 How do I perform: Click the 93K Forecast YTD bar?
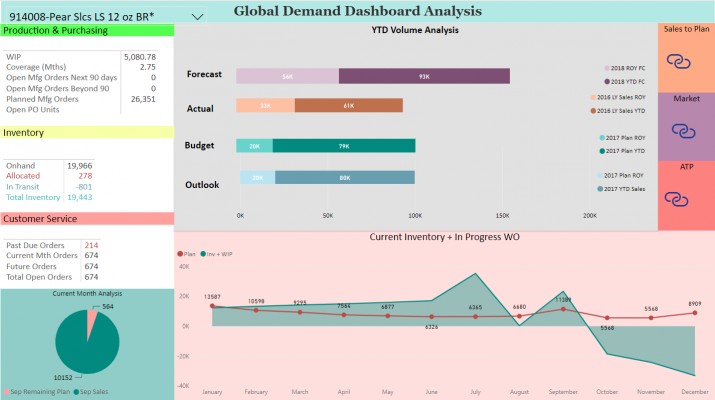pyautogui.click(x=424, y=76)
